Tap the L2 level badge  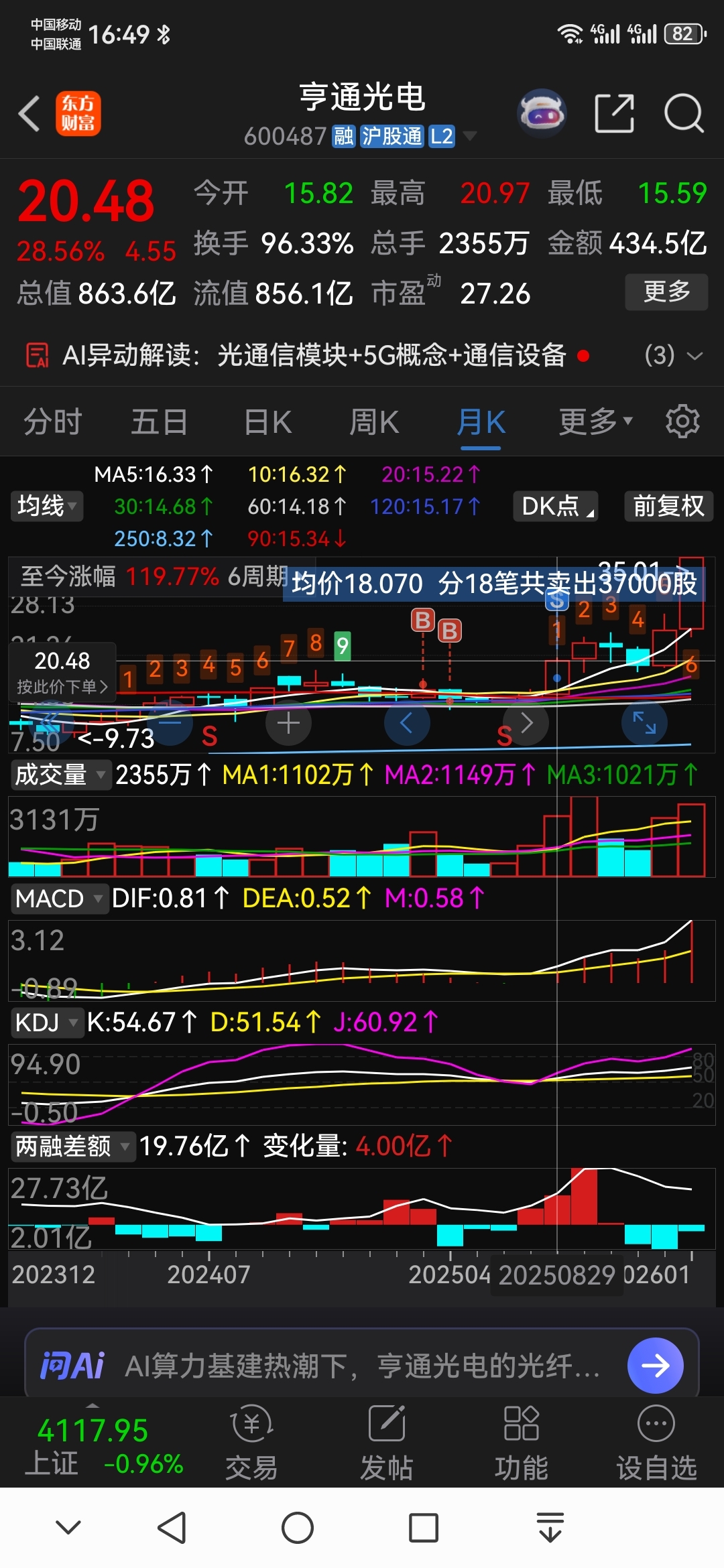pyautogui.click(x=442, y=136)
